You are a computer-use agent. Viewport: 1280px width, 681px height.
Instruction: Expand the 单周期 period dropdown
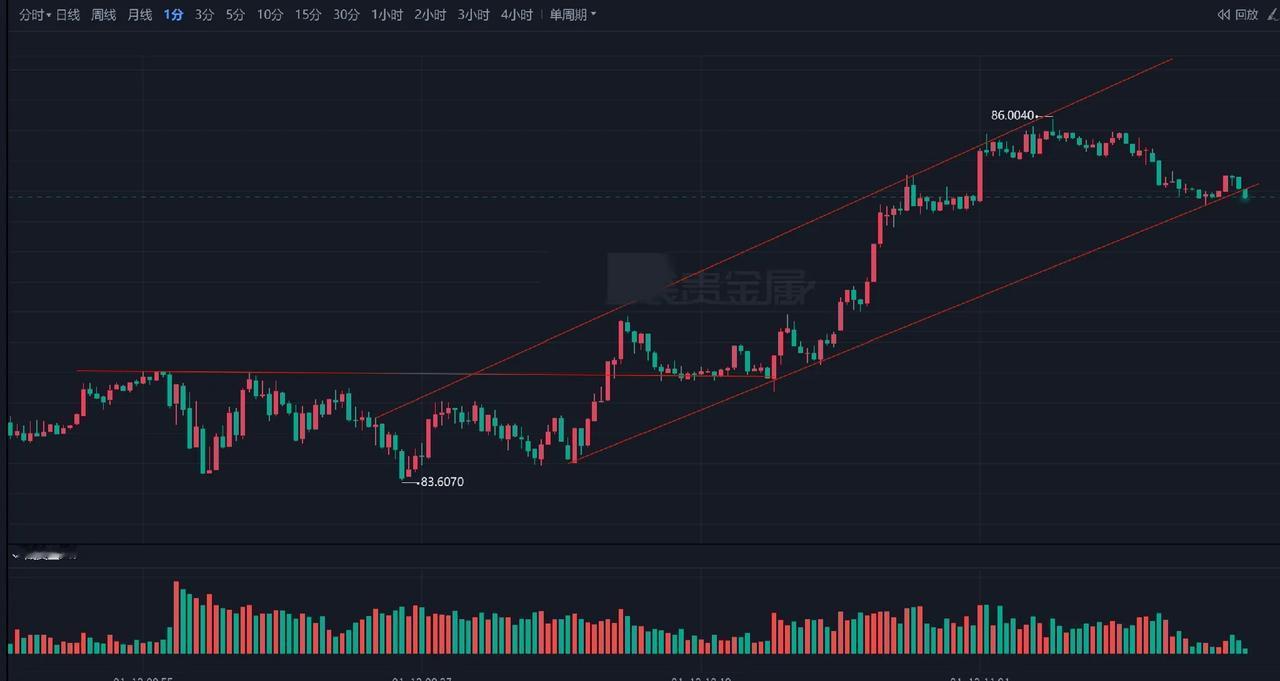pos(573,15)
